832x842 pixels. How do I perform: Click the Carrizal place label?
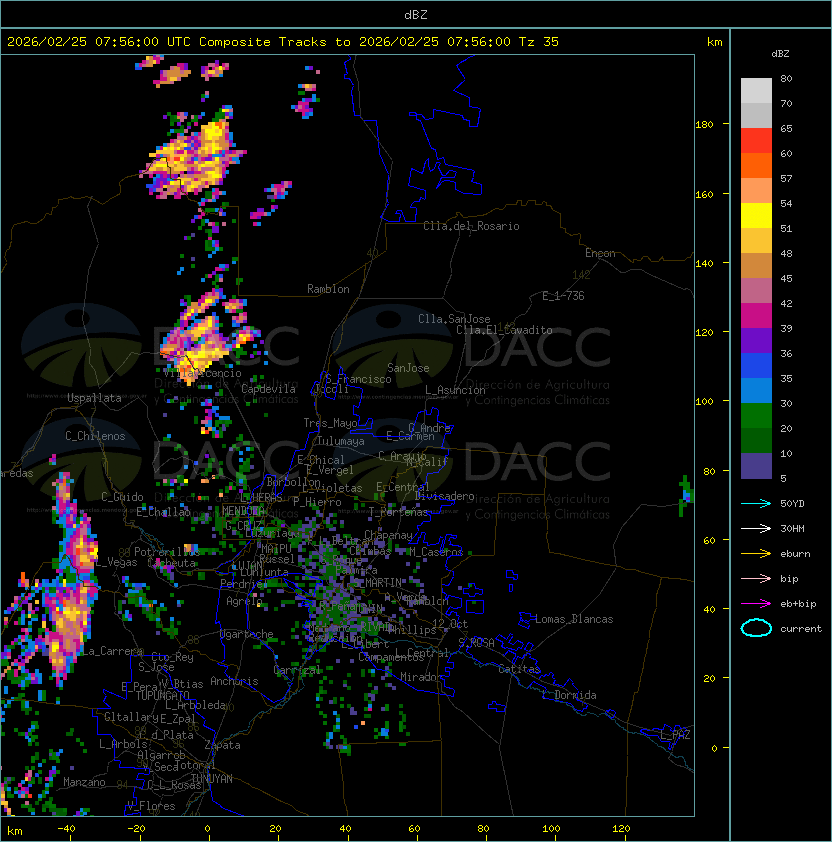(296, 670)
